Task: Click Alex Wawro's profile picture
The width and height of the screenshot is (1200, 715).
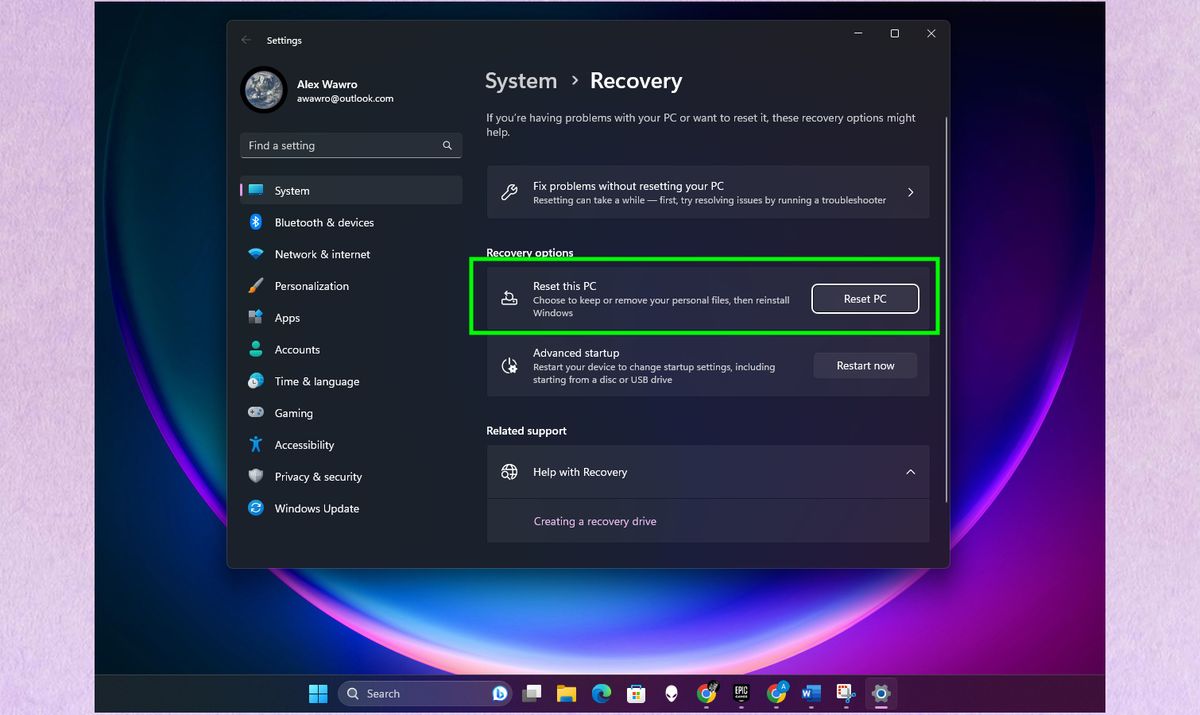Action: (x=263, y=90)
